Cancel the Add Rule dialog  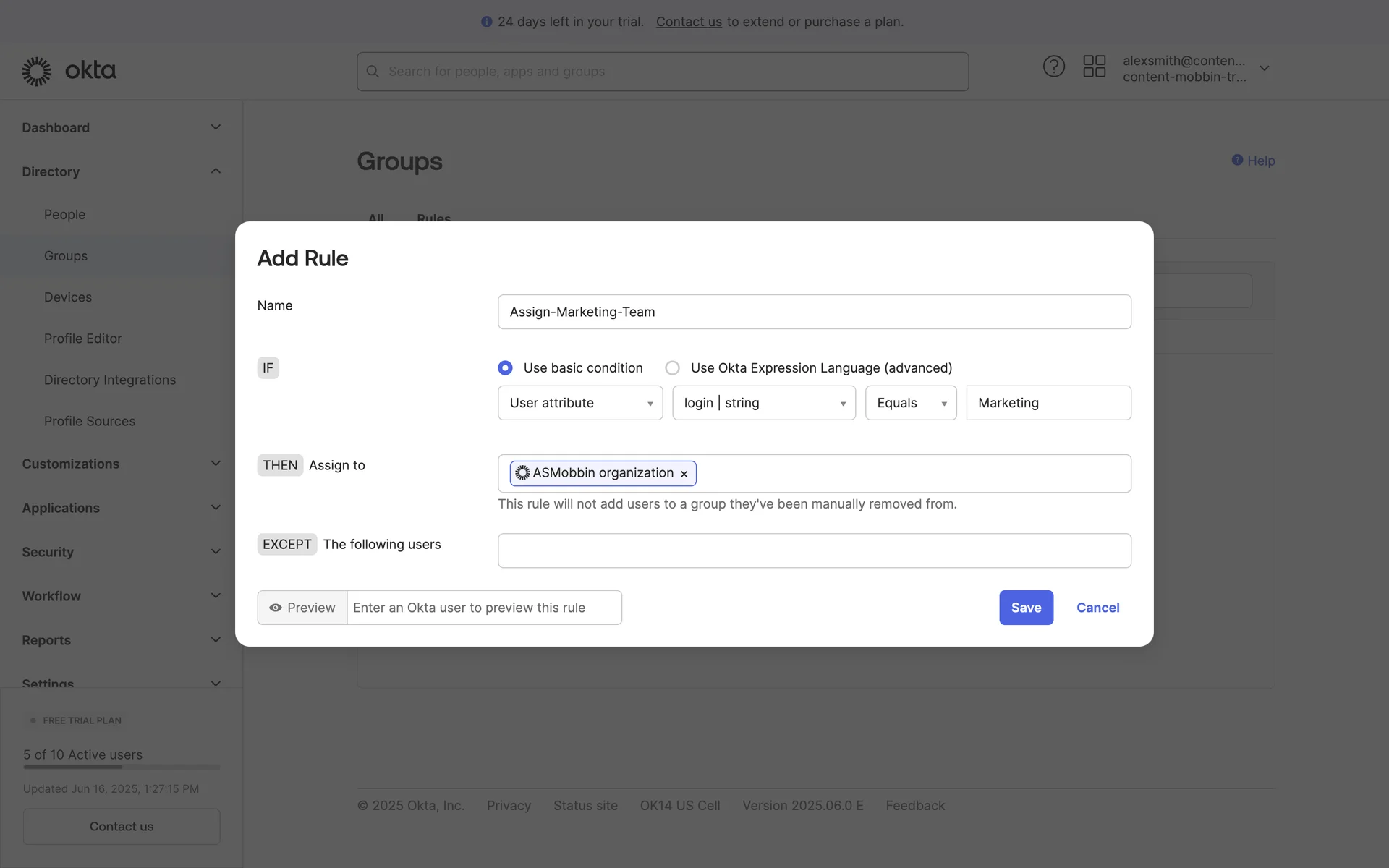pyautogui.click(x=1097, y=608)
